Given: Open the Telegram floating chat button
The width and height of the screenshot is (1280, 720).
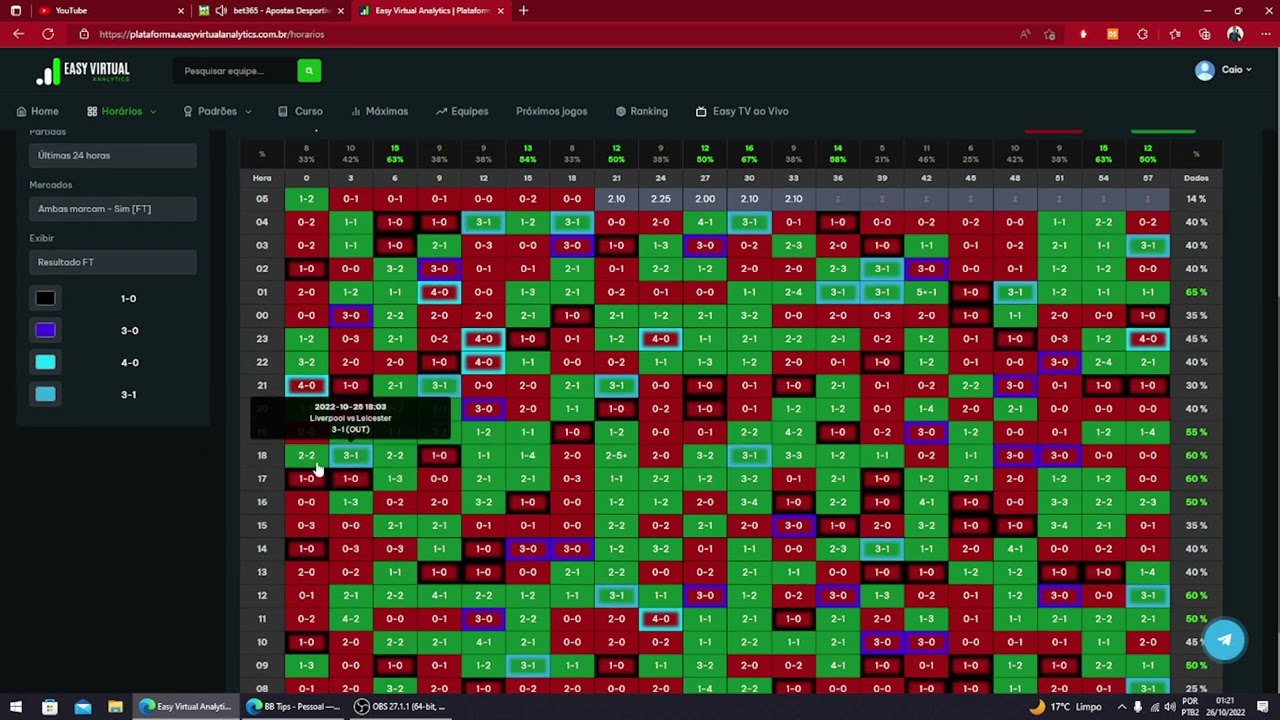Looking at the screenshot, I should tap(1224, 640).
